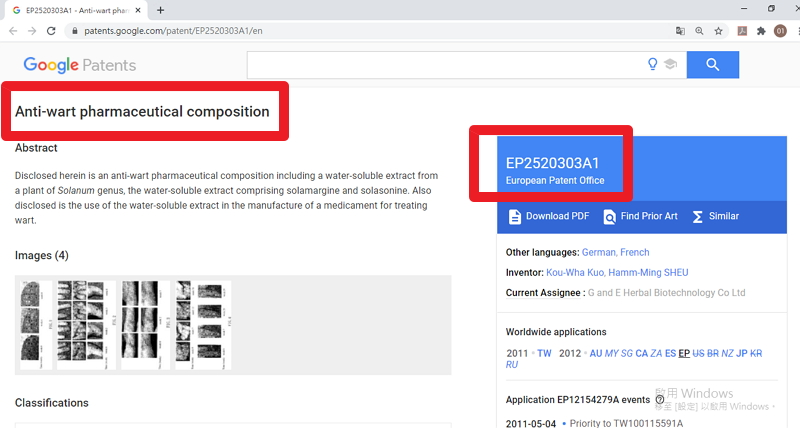Click the Google Patents logo
This screenshot has height=428, width=800.
(x=80, y=65)
